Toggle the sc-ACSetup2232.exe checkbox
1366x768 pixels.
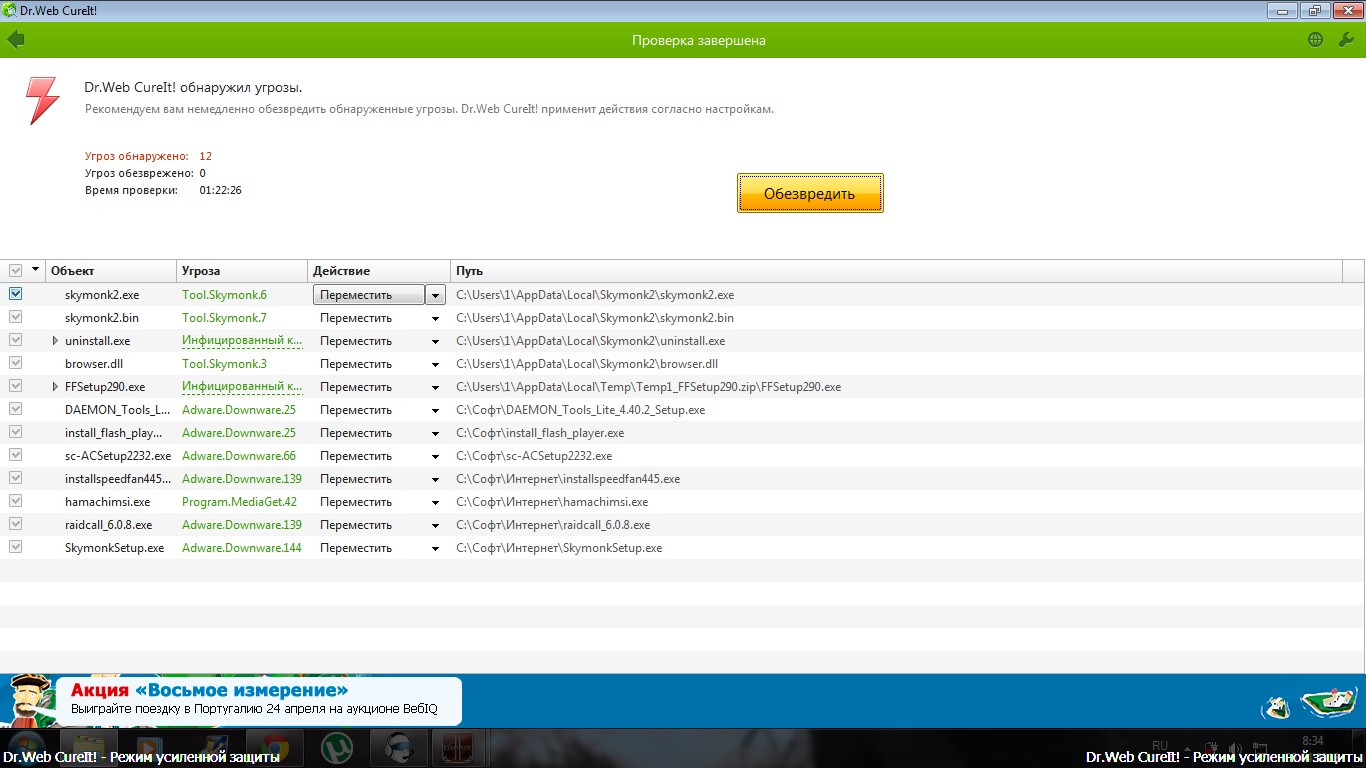15,455
